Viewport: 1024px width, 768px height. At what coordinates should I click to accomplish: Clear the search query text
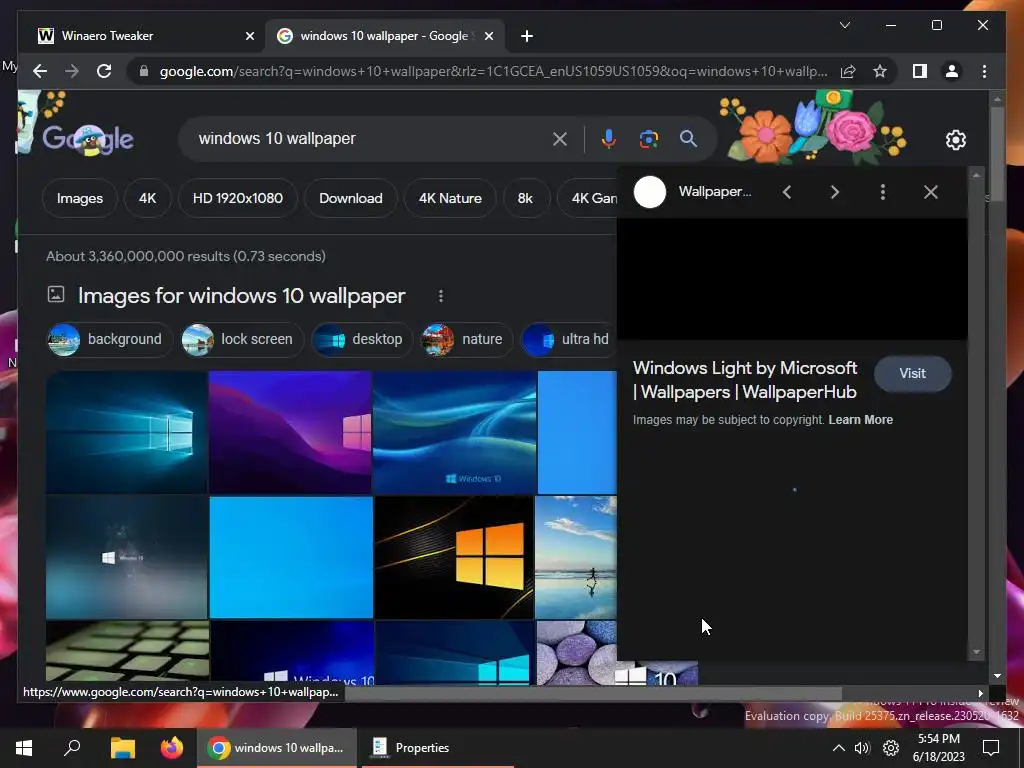point(560,139)
